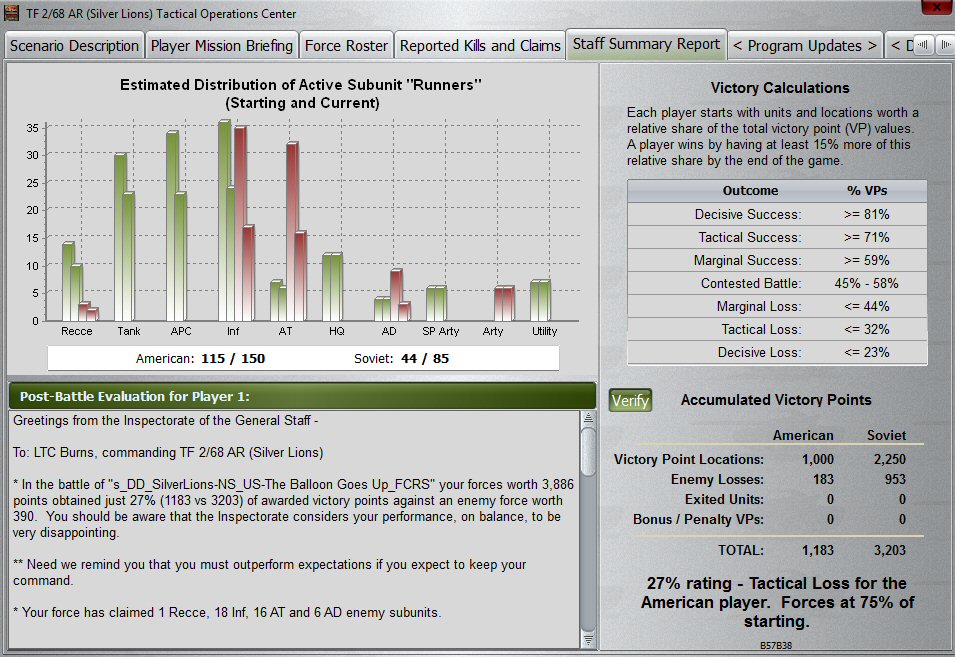Click the Decisive Success outcome row
955x657 pixels.
point(777,214)
